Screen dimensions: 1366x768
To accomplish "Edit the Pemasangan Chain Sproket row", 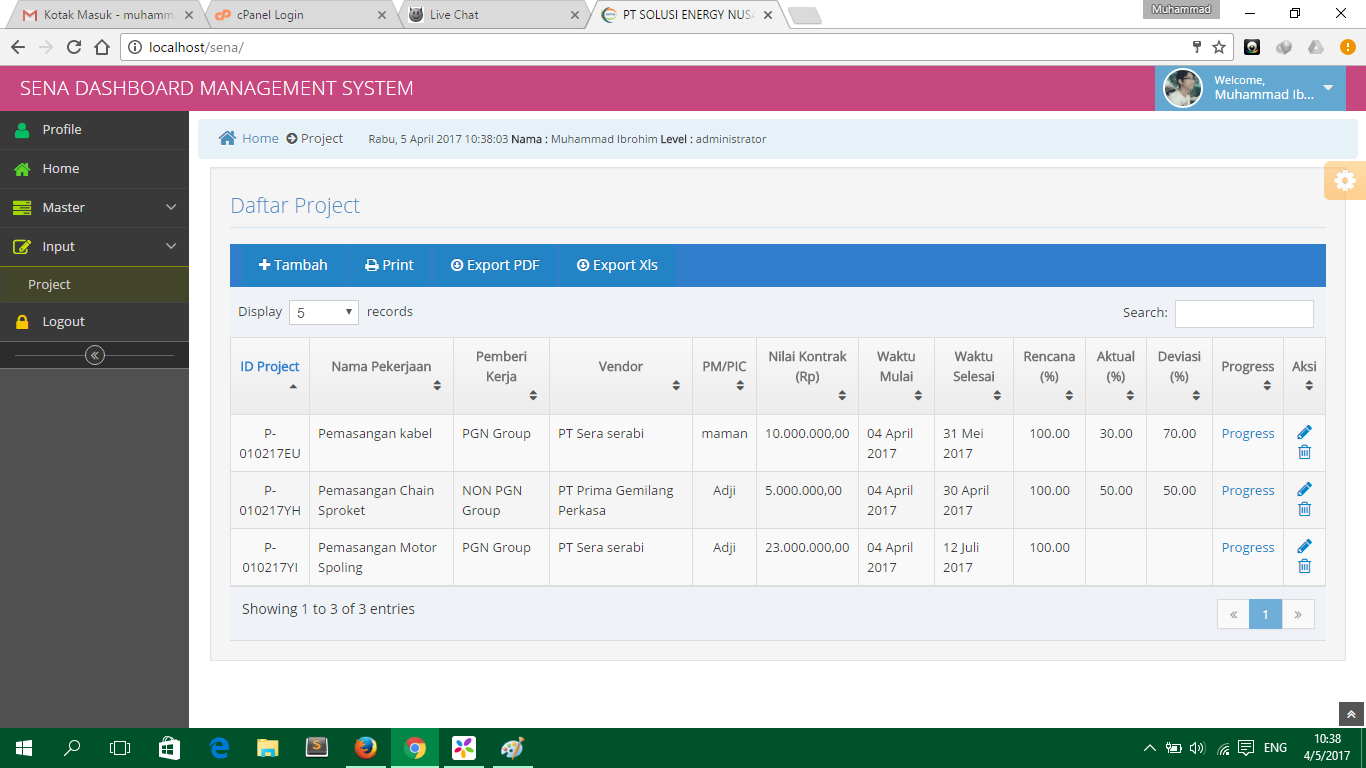I will (1304, 489).
